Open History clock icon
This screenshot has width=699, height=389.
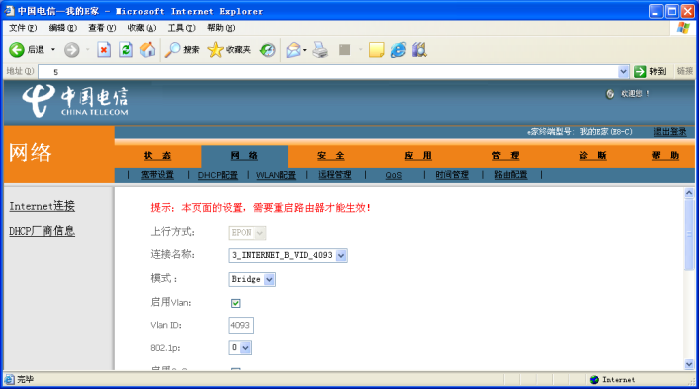[267, 49]
